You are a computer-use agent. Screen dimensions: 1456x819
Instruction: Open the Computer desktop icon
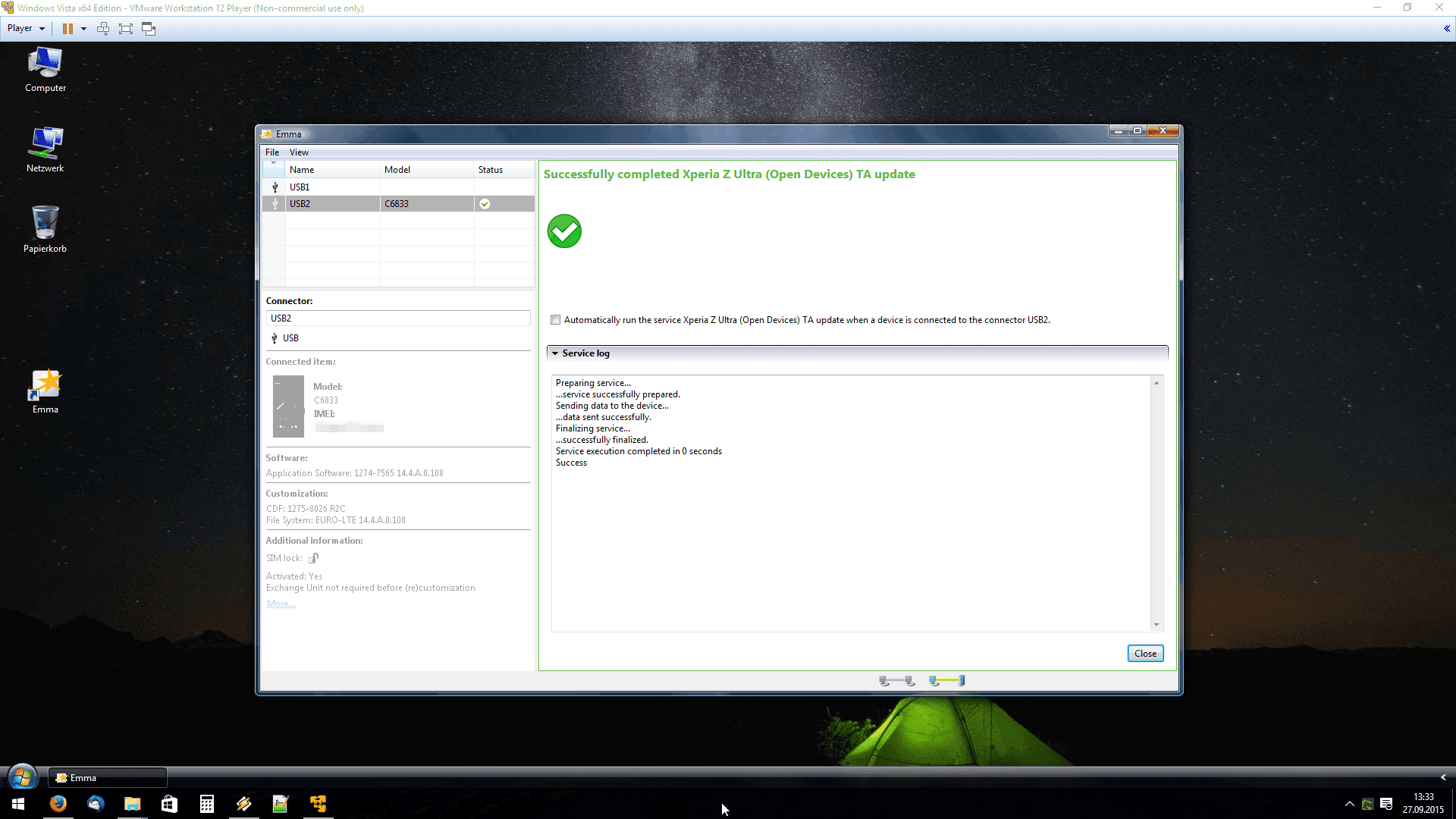point(45,70)
